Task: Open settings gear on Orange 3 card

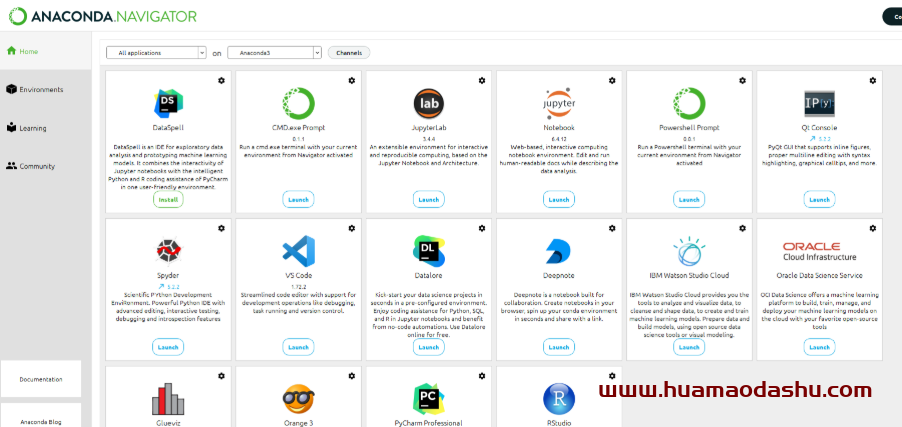Action: pos(351,376)
